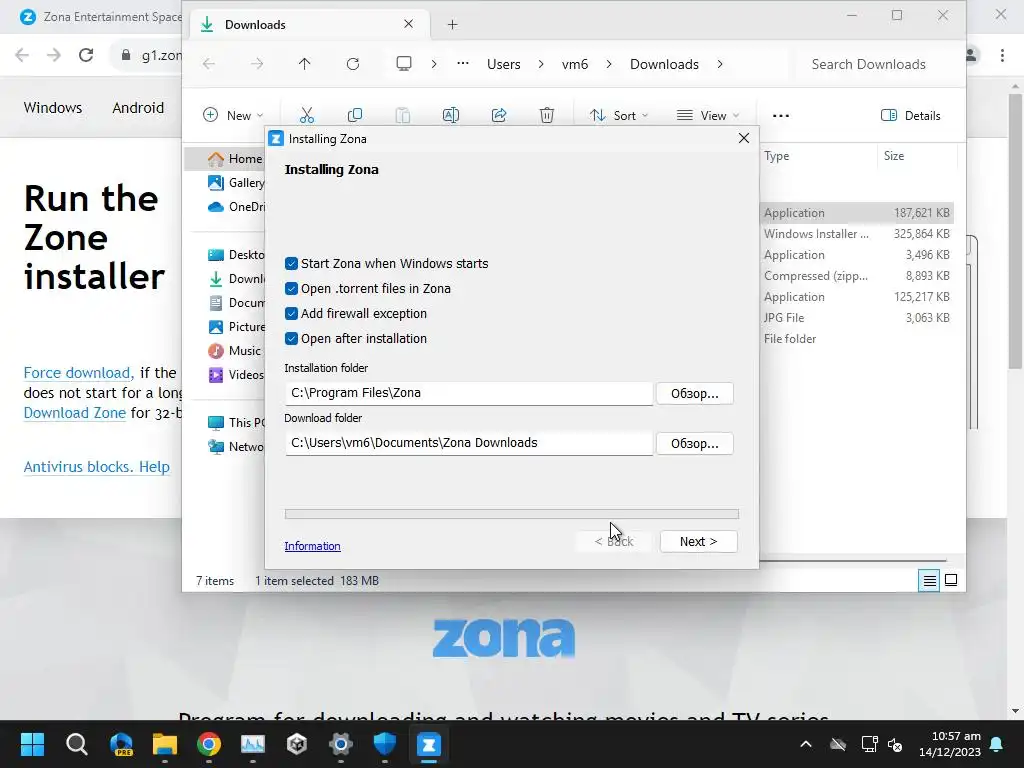Click the Type column header
This screenshot has width=1024, height=768.
(x=818, y=156)
